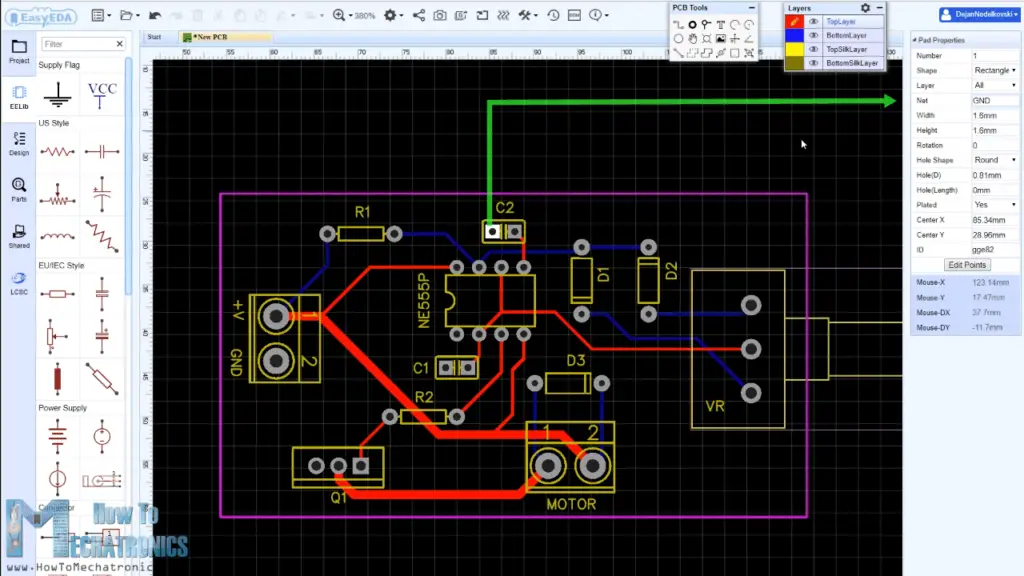This screenshot has width=1024, height=576.
Task: Toggle visibility of BottomSilkLayer
Action: click(x=813, y=63)
